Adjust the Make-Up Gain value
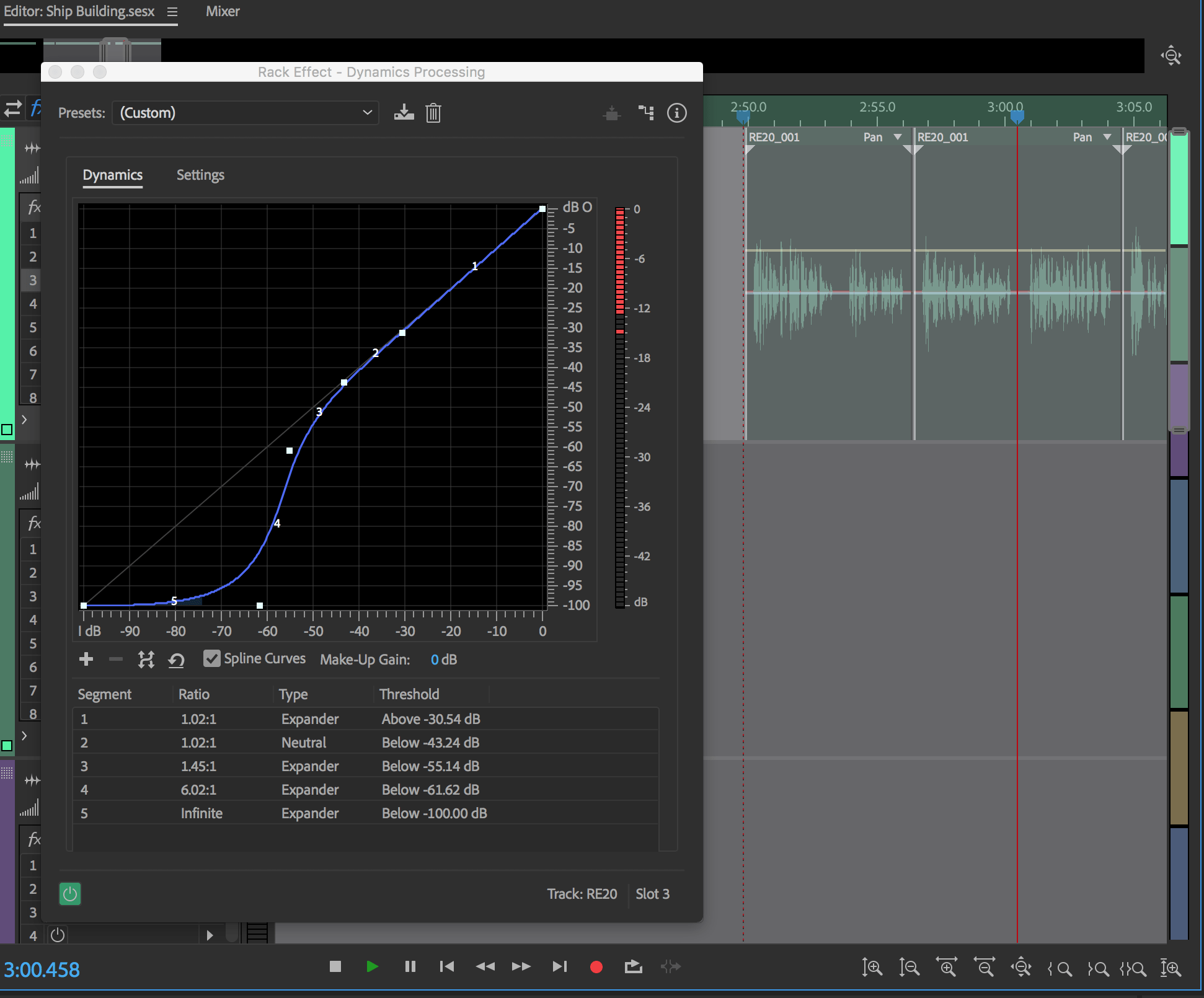This screenshot has width=1204, height=998. pyautogui.click(x=444, y=659)
